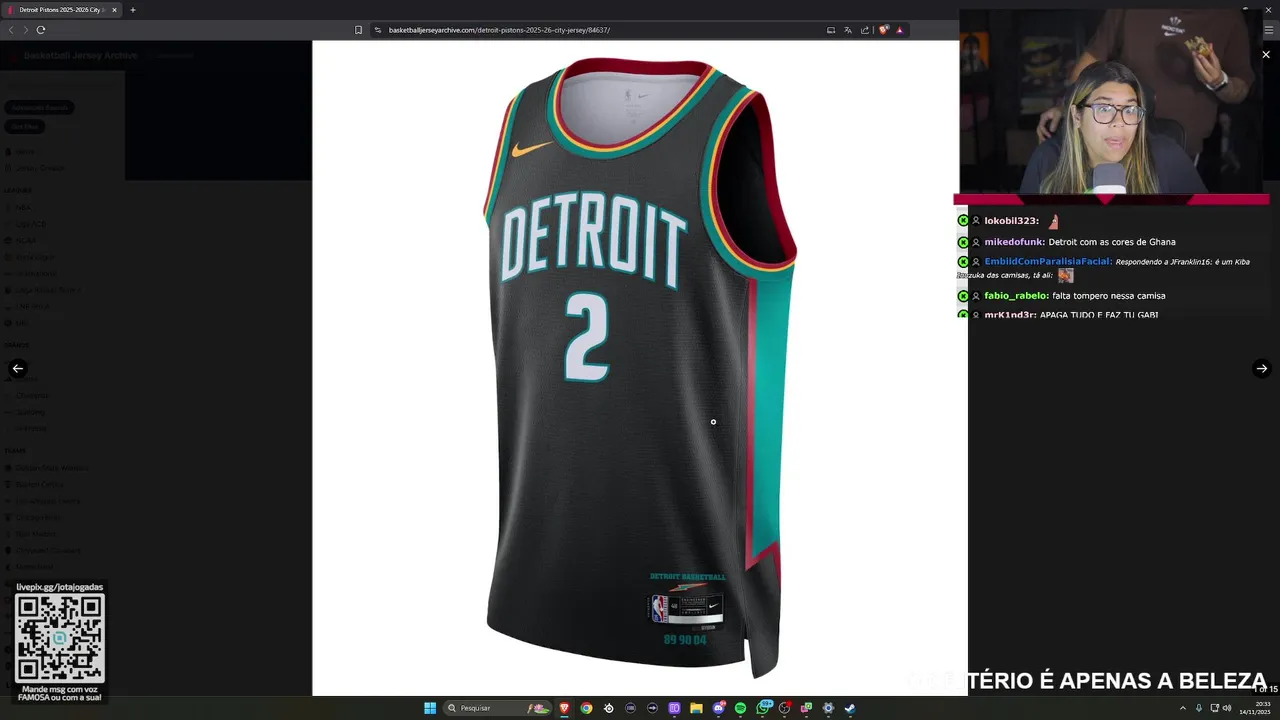Click the displayed Detroit jersey image
The width and height of the screenshot is (1280, 720).
[x=640, y=368]
